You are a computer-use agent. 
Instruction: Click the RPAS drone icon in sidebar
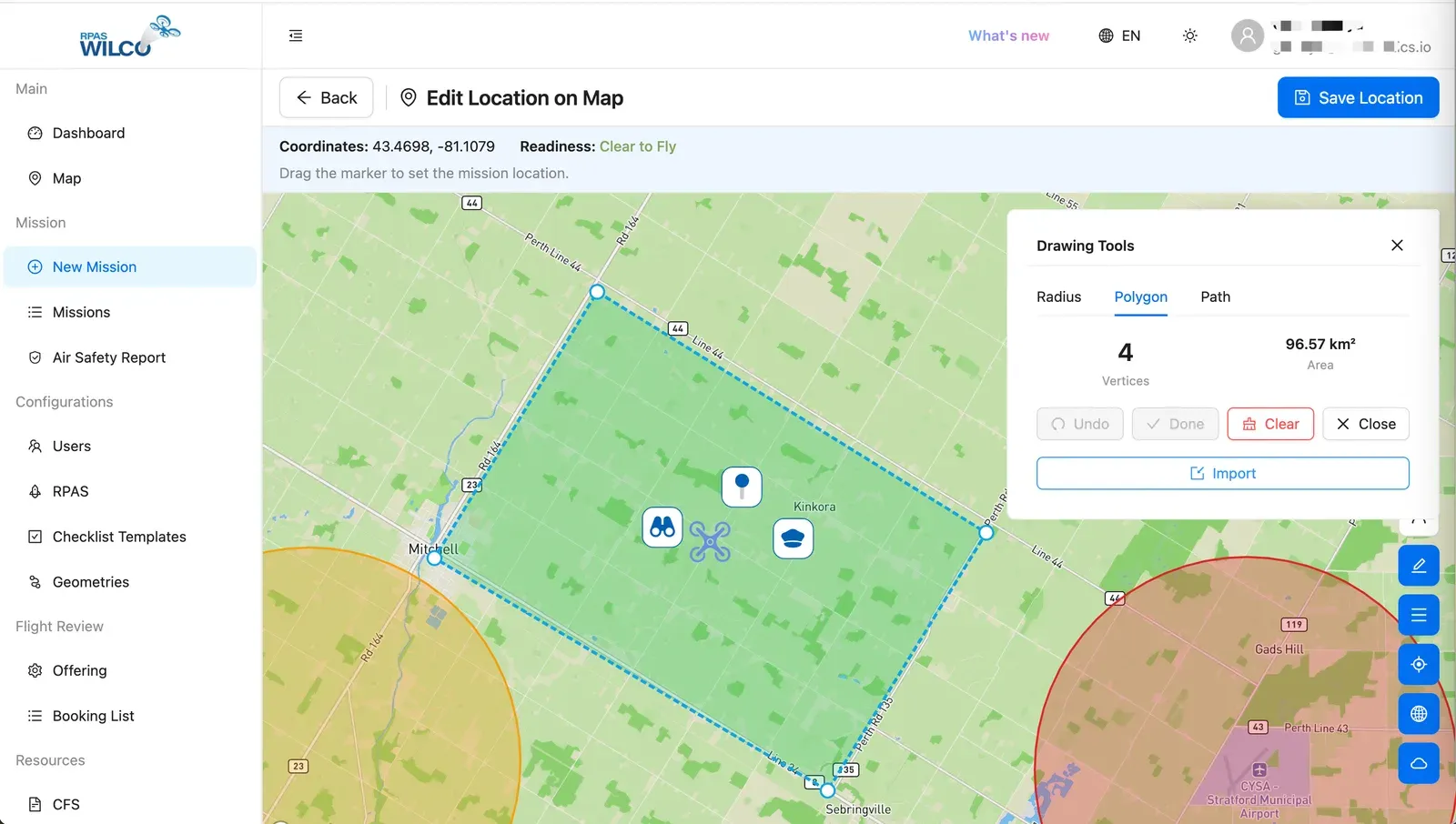click(x=35, y=491)
